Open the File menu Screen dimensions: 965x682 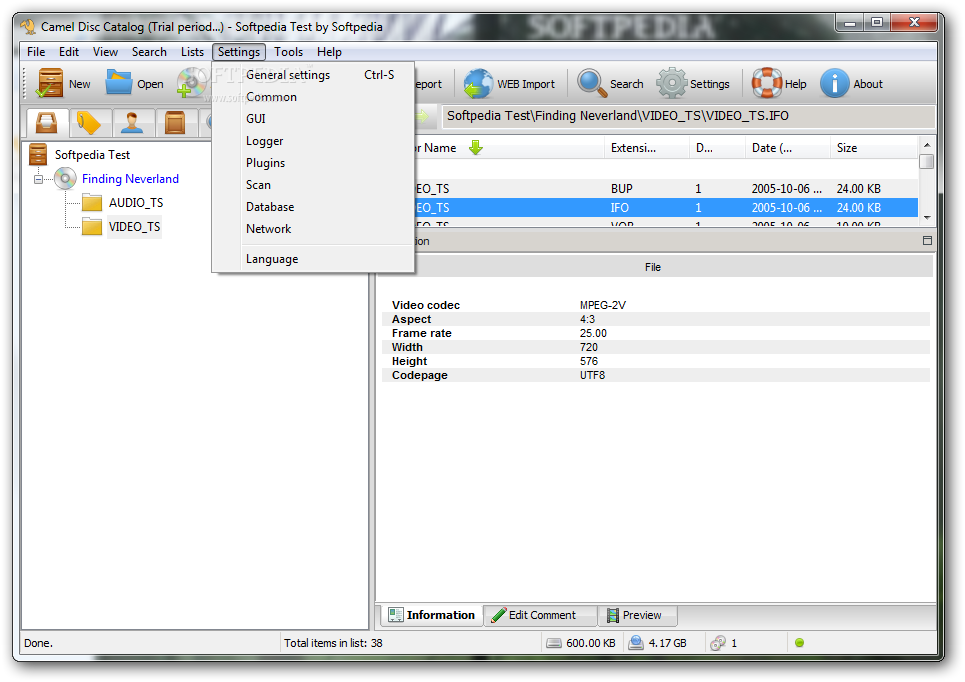[36, 52]
